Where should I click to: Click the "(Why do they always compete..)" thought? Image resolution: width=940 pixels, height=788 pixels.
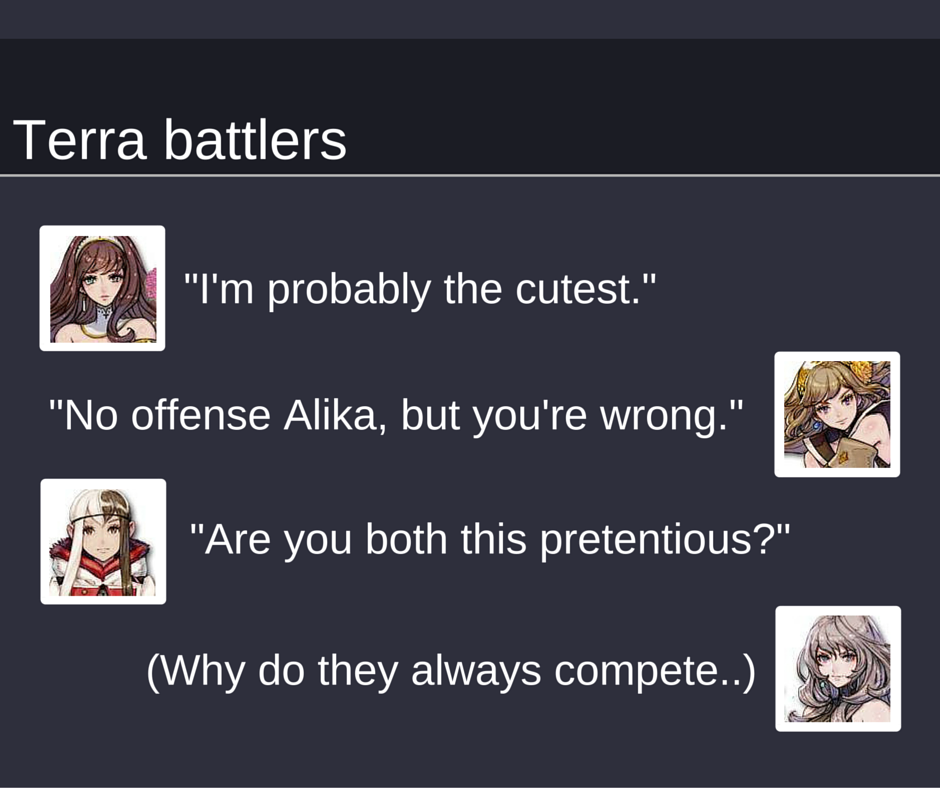[450, 670]
